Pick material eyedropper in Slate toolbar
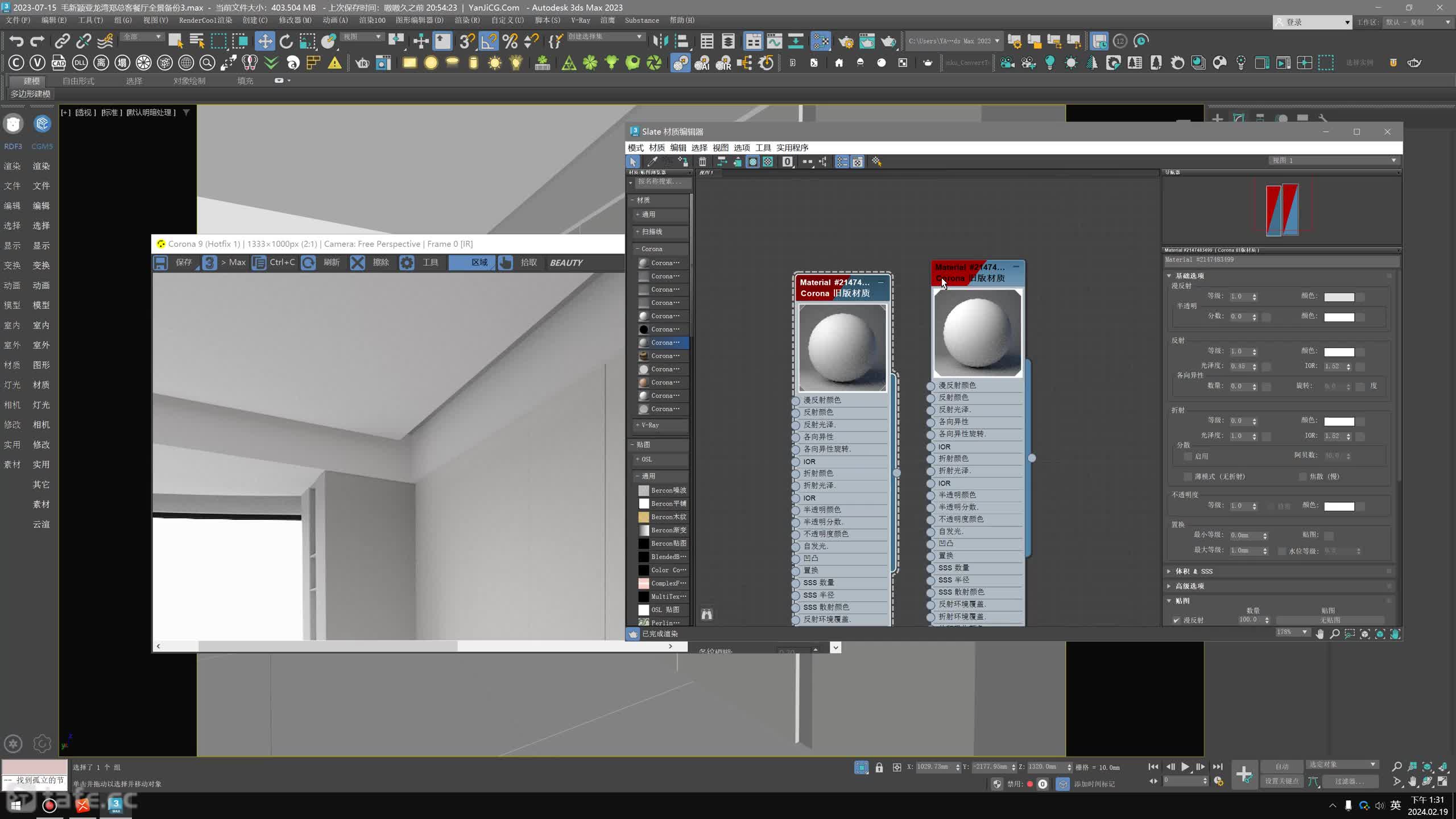 [652, 162]
